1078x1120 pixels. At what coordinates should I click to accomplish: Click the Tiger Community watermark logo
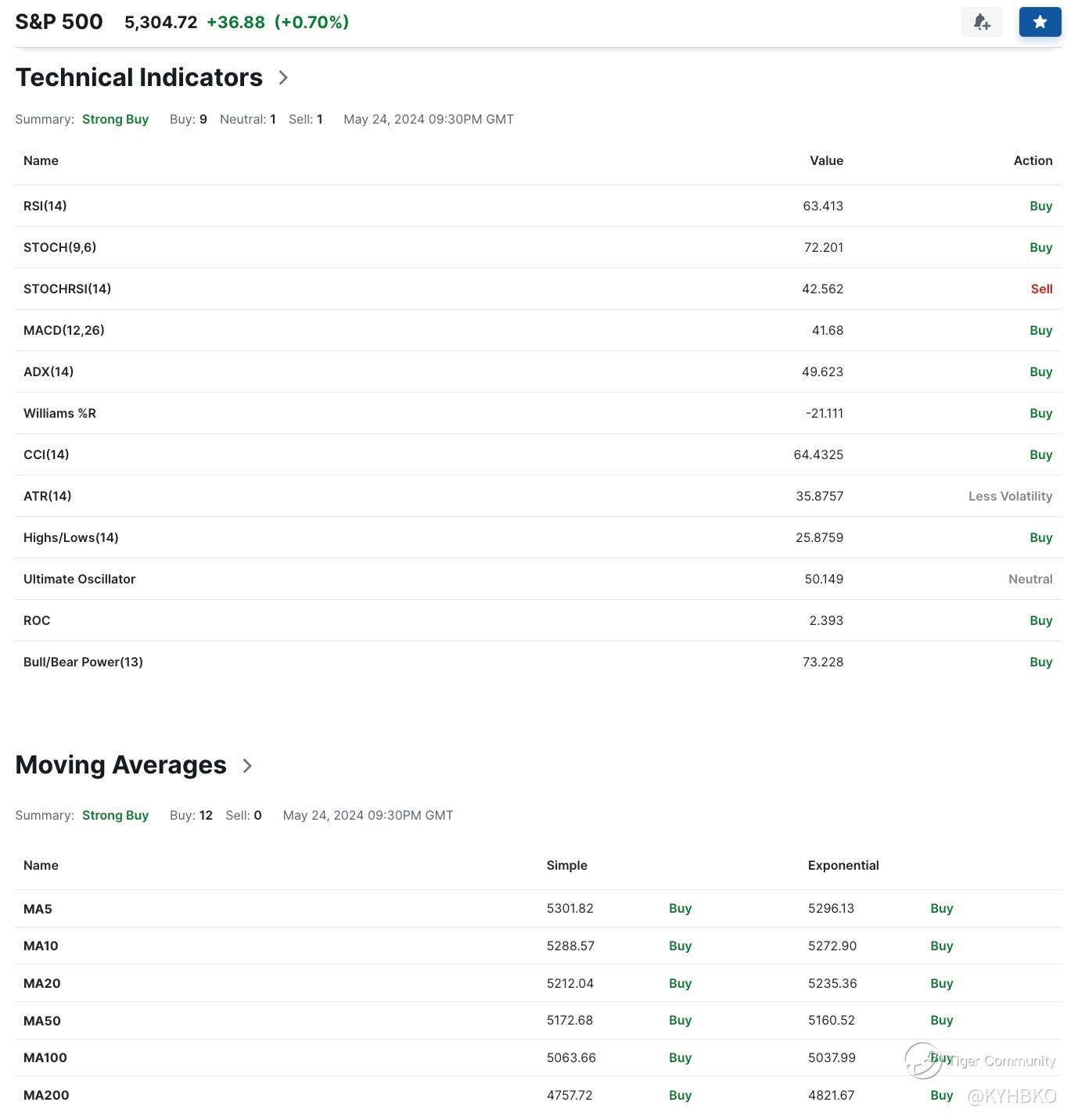923,1061
